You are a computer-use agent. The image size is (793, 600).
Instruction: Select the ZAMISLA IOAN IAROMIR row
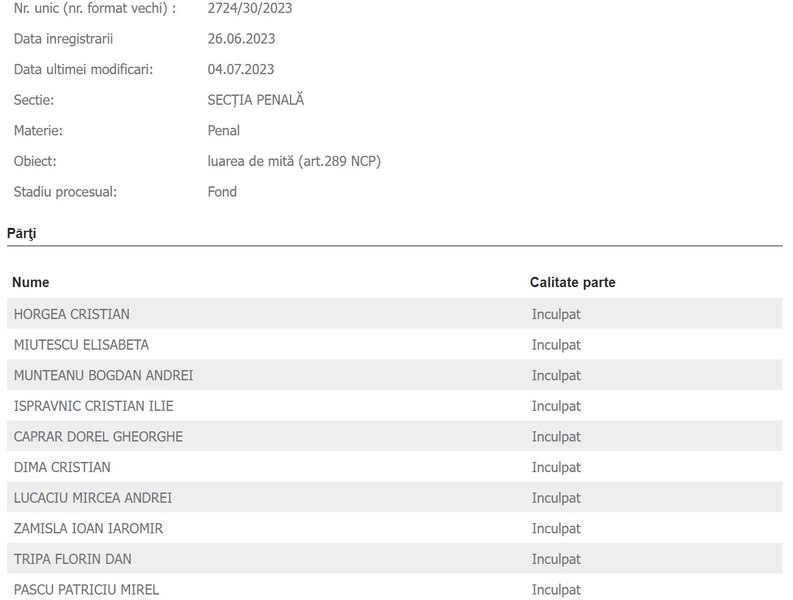[x=394, y=528]
